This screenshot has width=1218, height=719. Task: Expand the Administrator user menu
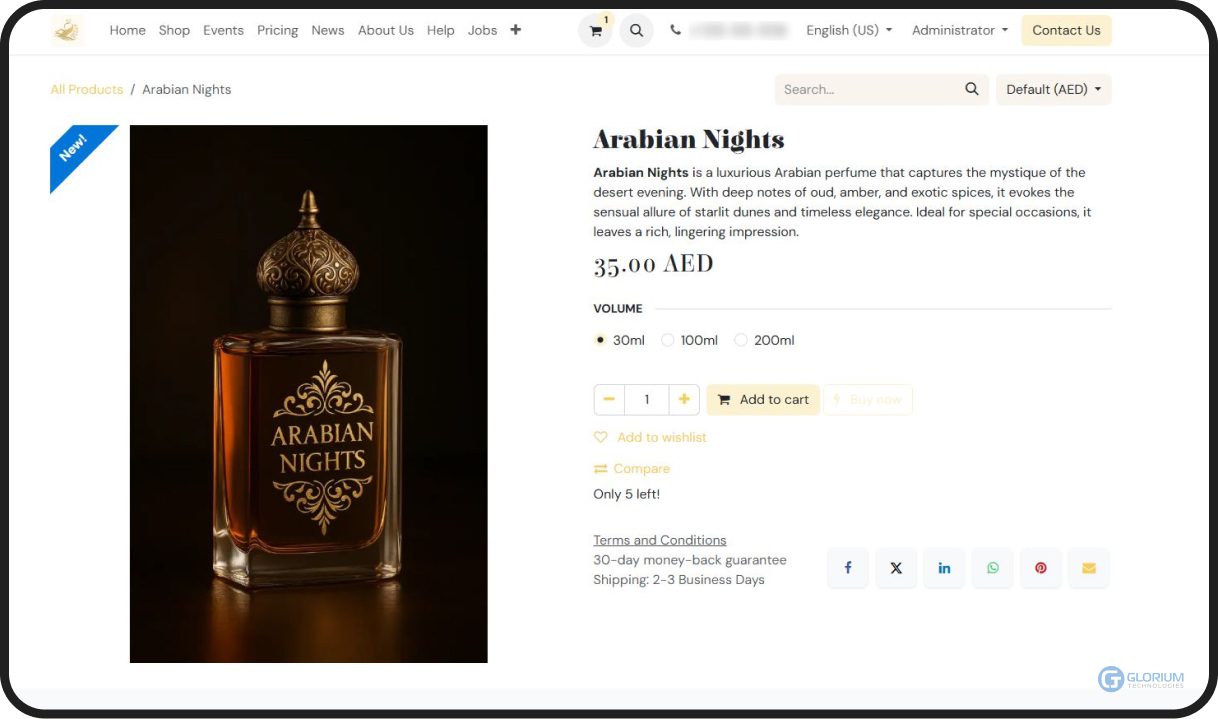pos(960,30)
